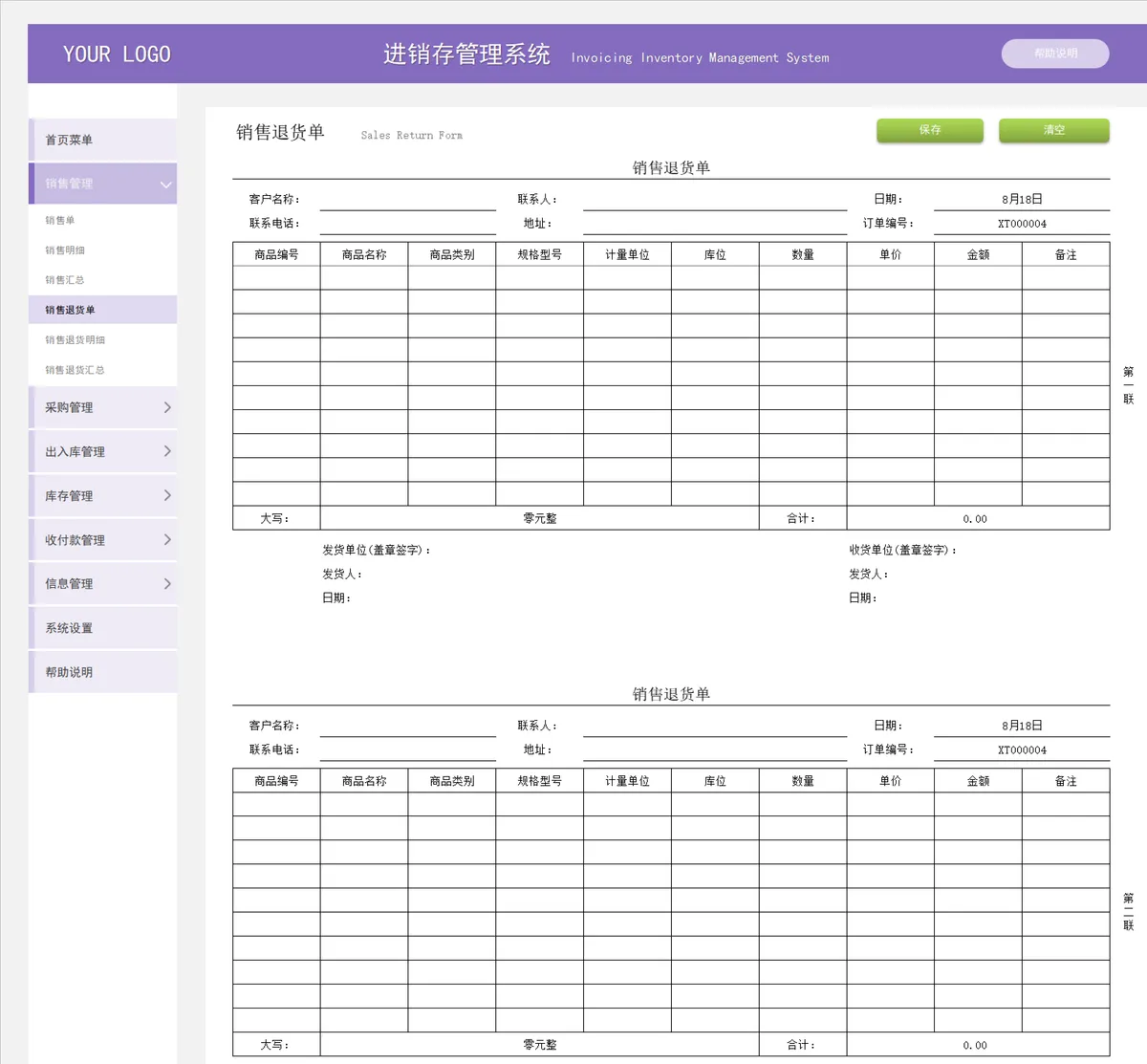The image size is (1147, 1064).
Task: Click the 联系人 field in second form
Action: (x=715, y=726)
